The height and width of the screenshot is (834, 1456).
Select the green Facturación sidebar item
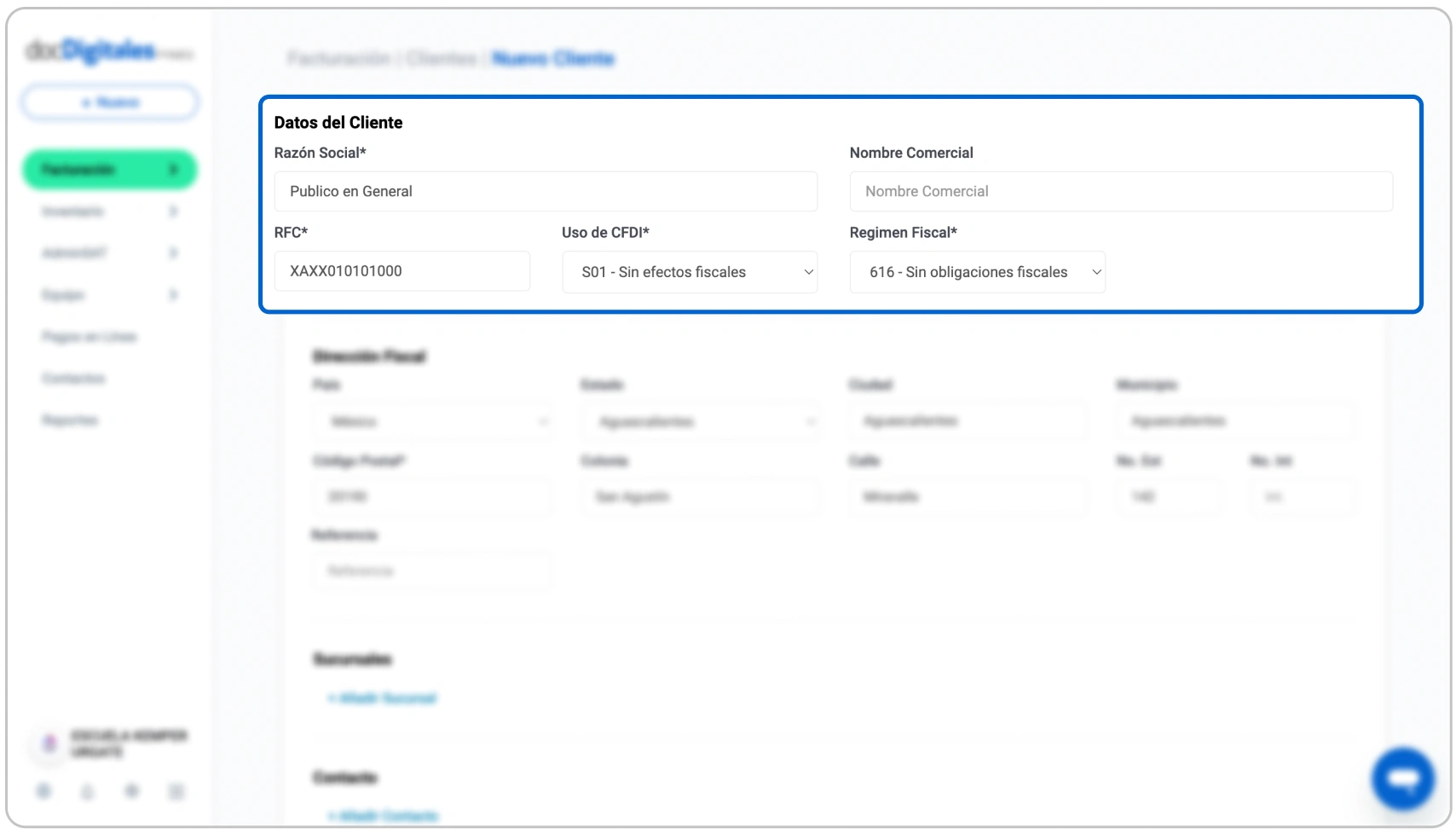(110, 170)
